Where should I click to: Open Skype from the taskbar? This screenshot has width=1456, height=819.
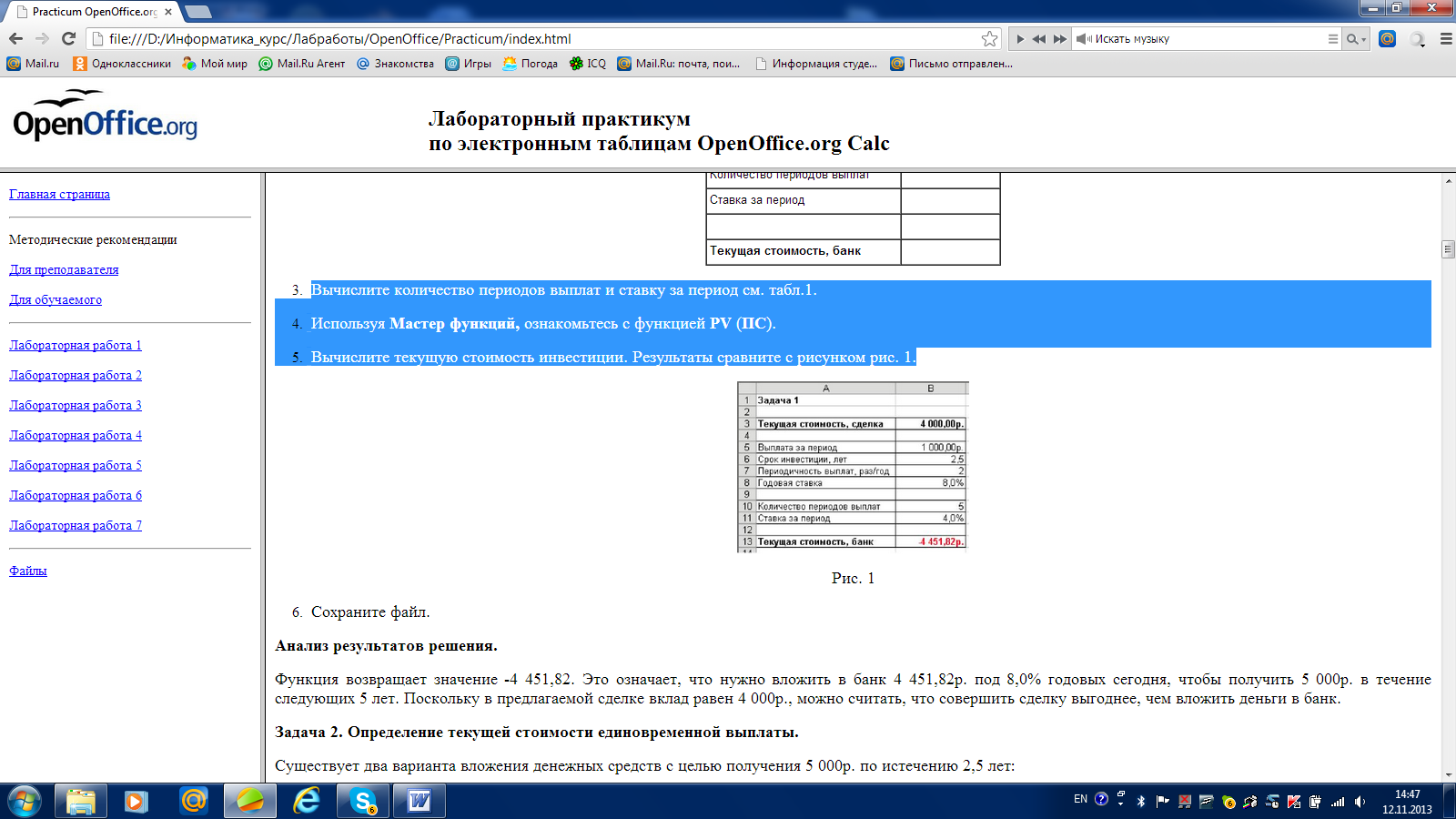(363, 801)
